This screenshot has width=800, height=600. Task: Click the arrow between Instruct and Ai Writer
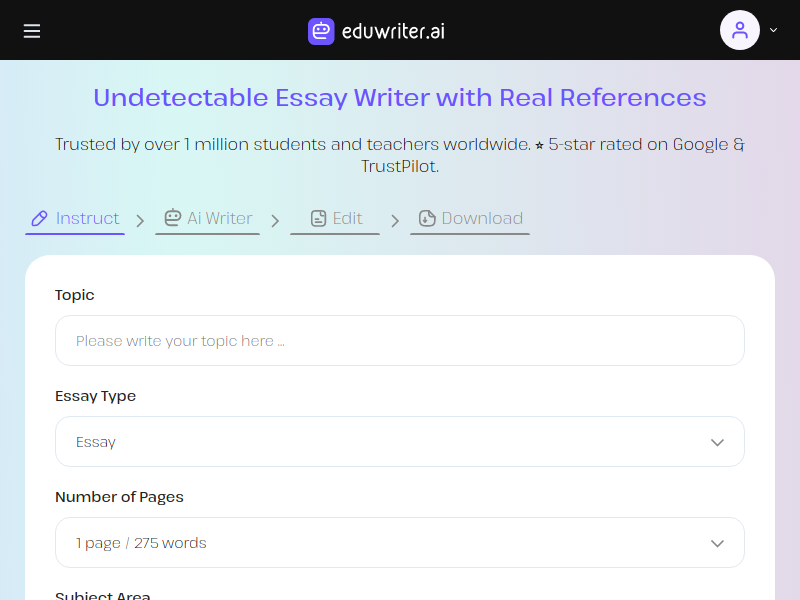[140, 220]
